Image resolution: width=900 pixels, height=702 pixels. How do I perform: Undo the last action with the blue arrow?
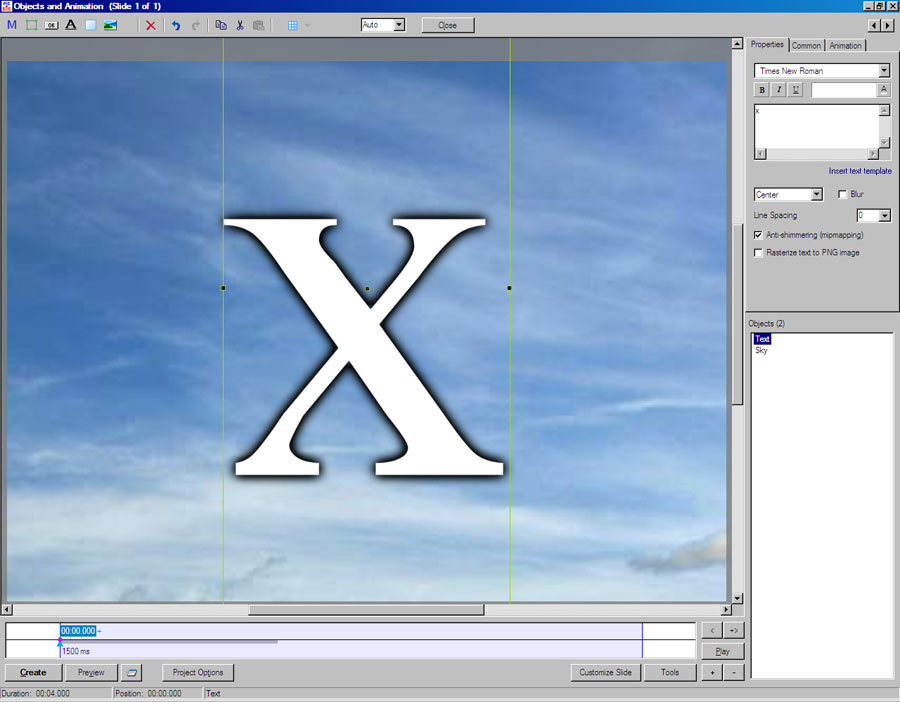coord(176,25)
